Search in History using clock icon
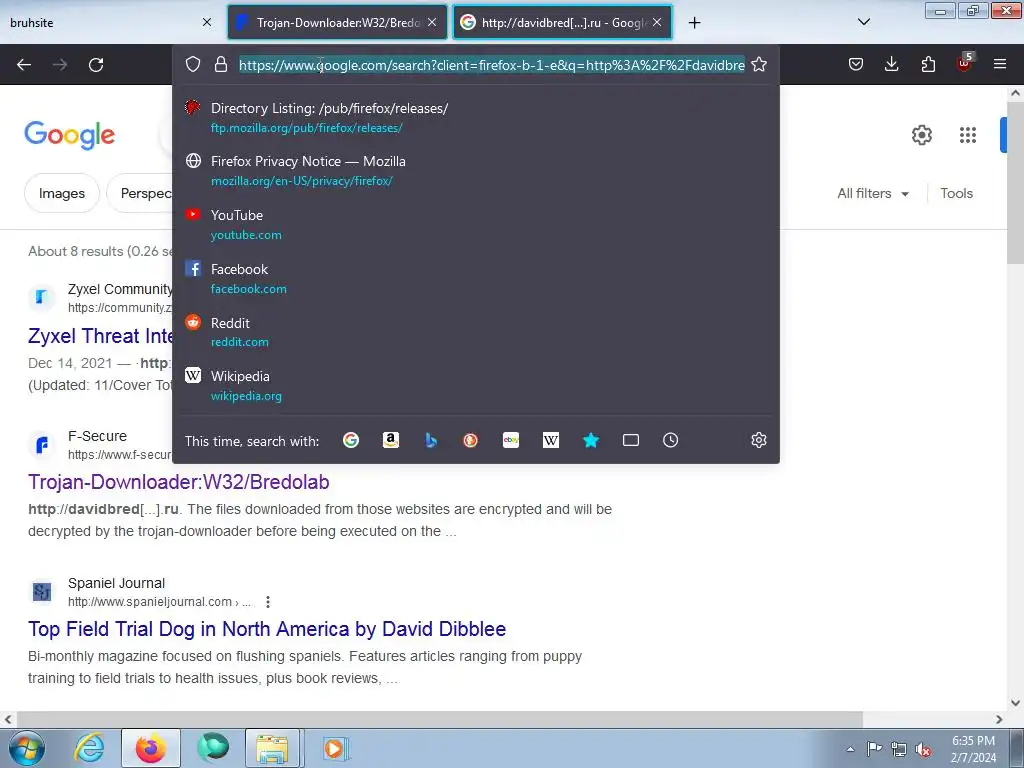This screenshot has height=768, width=1024. point(671,440)
